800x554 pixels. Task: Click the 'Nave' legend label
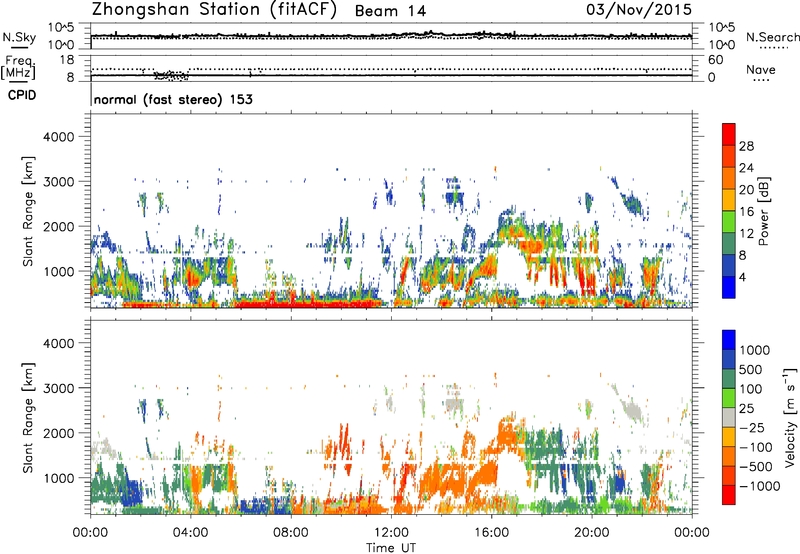click(x=761, y=69)
